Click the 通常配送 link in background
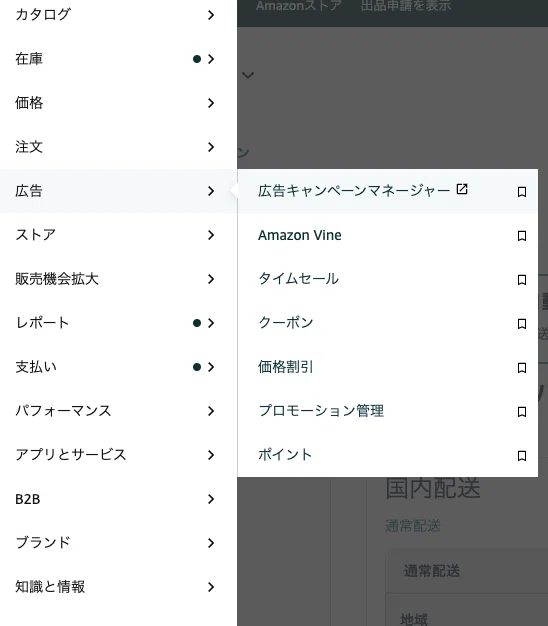Screen dimensions: 548x626 pos(413,526)
